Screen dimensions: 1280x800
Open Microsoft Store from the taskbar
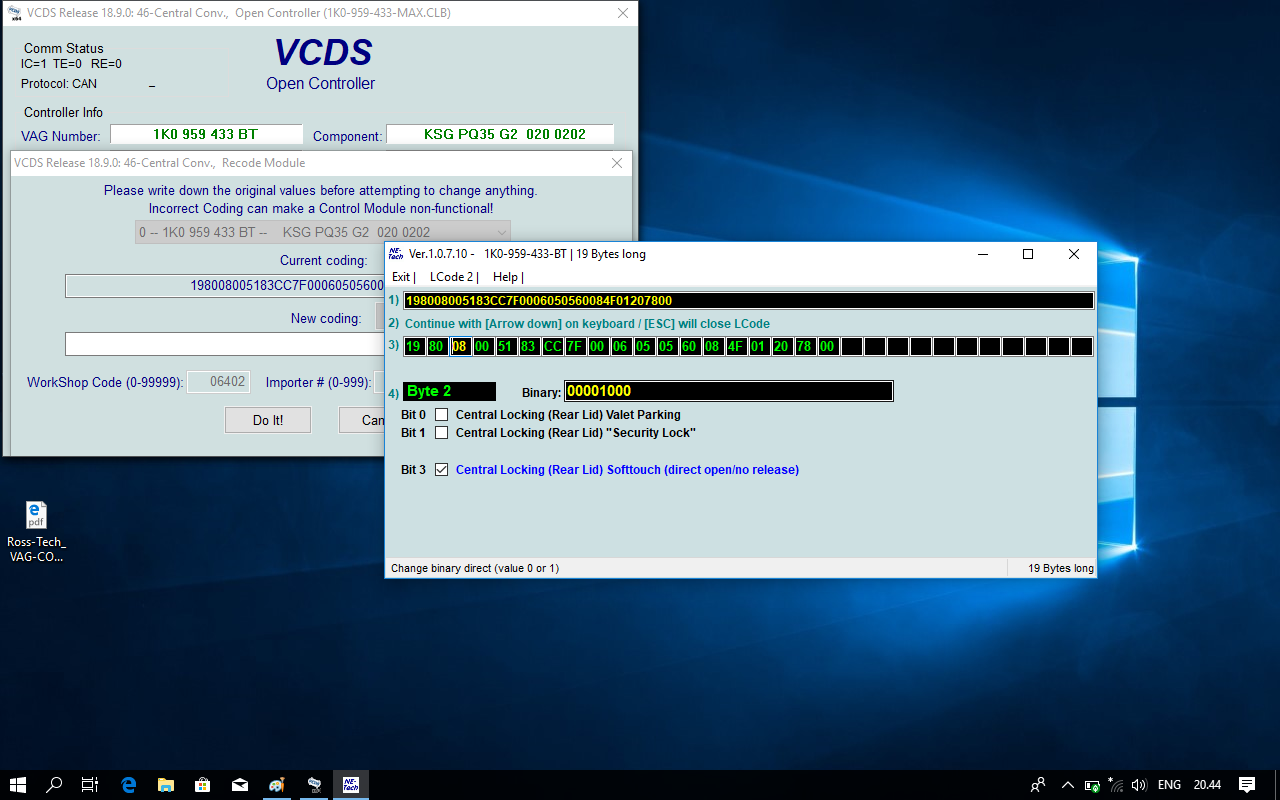pyautogui.click(x=203, y=785)
